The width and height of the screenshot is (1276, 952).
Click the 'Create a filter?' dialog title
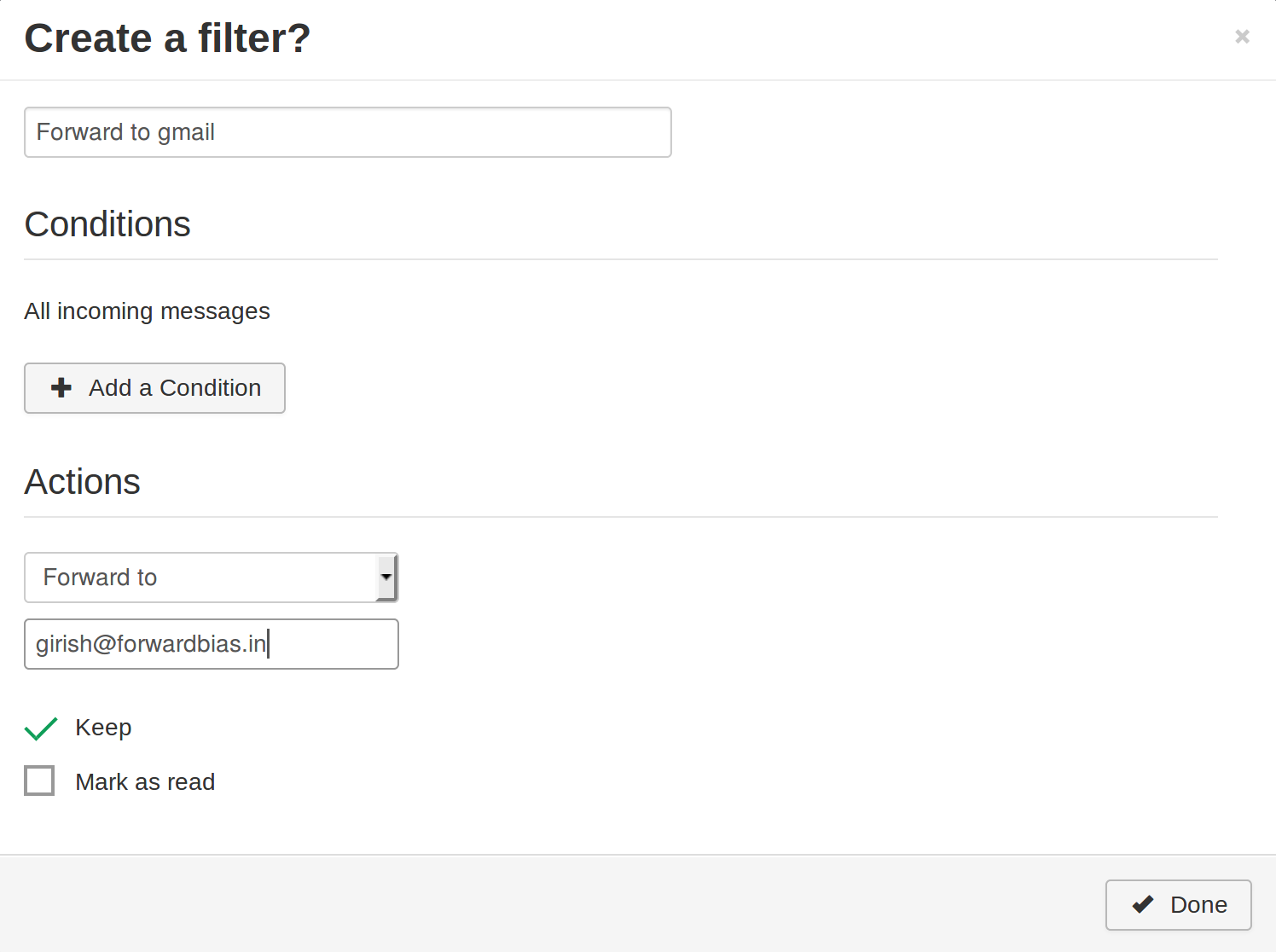167,38
